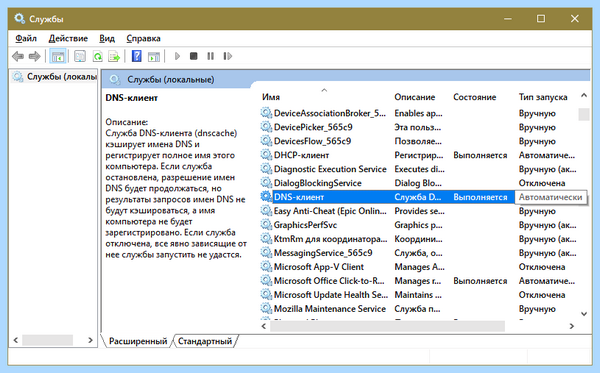Viewport: 600px width, 373px height.
Task: Switch to the Стандартный tab
Action: coord(205,341)
